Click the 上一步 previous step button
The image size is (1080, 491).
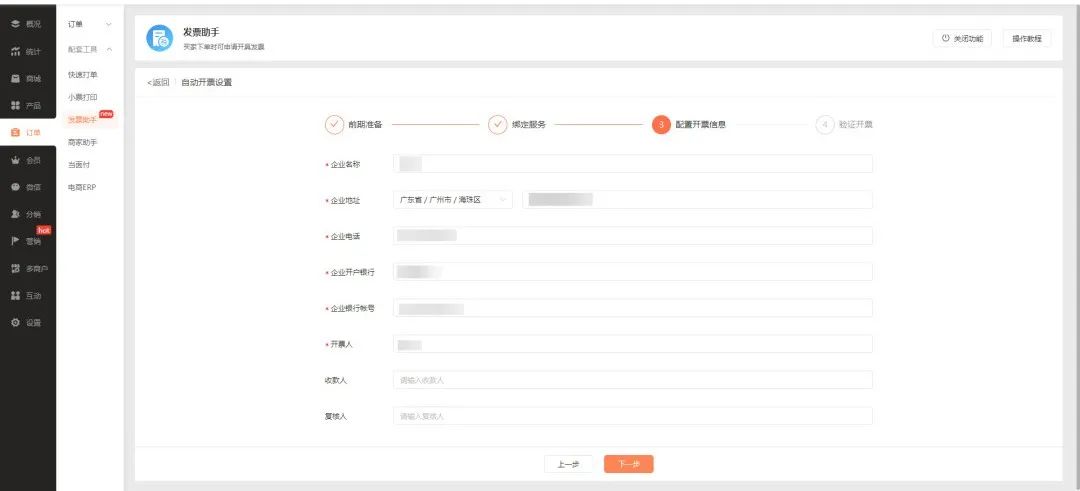tap(568, 464)
